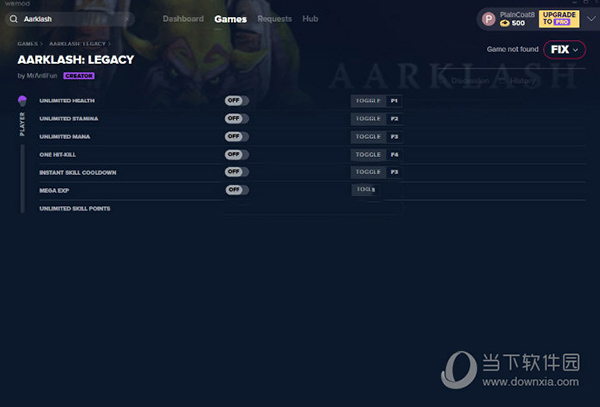Click the Game not found status text
The width and height of the screenshot is (600, 407).
tap(512, 49)
